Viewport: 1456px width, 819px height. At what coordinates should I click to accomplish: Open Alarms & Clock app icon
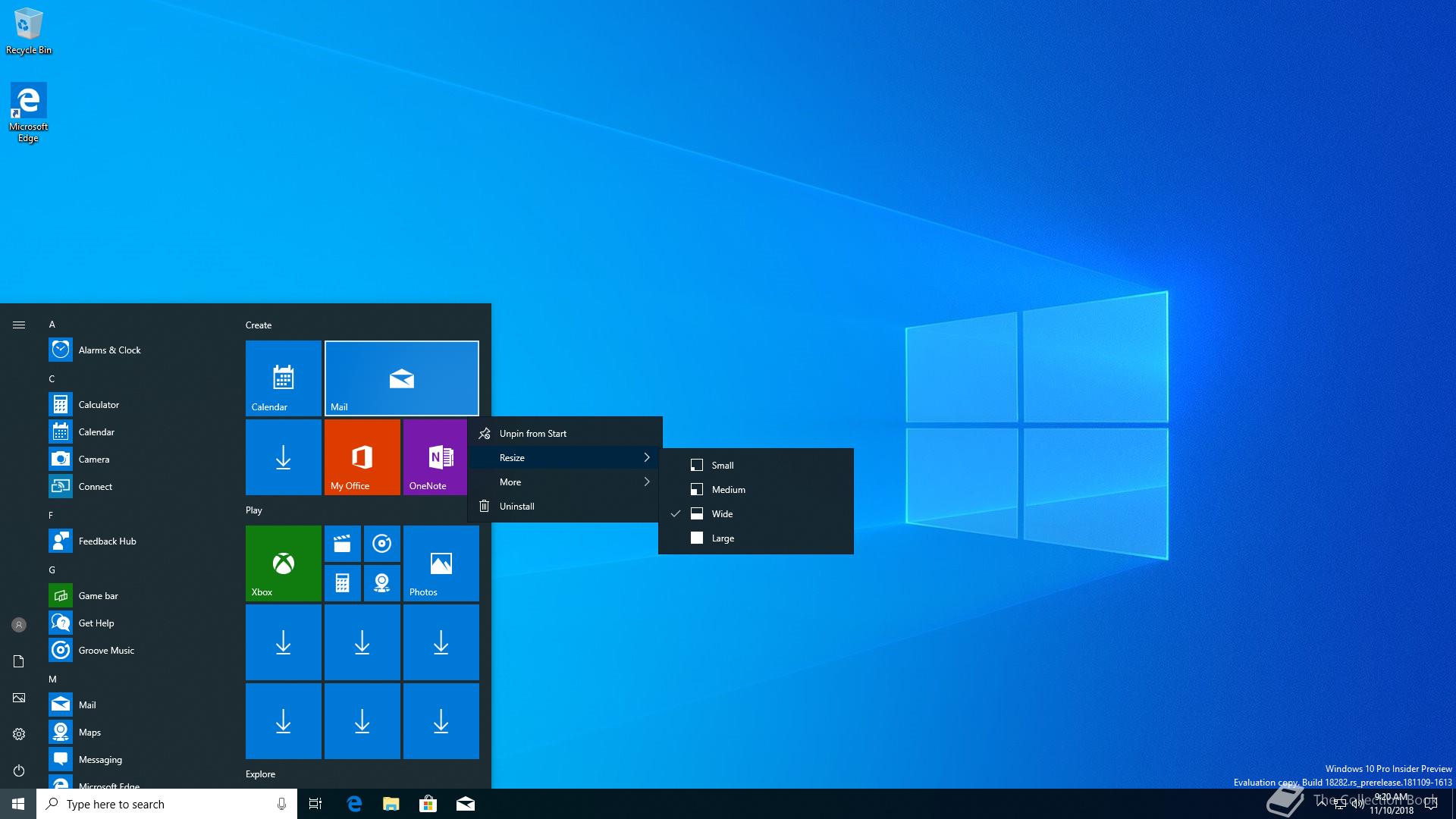click(61, 350)
